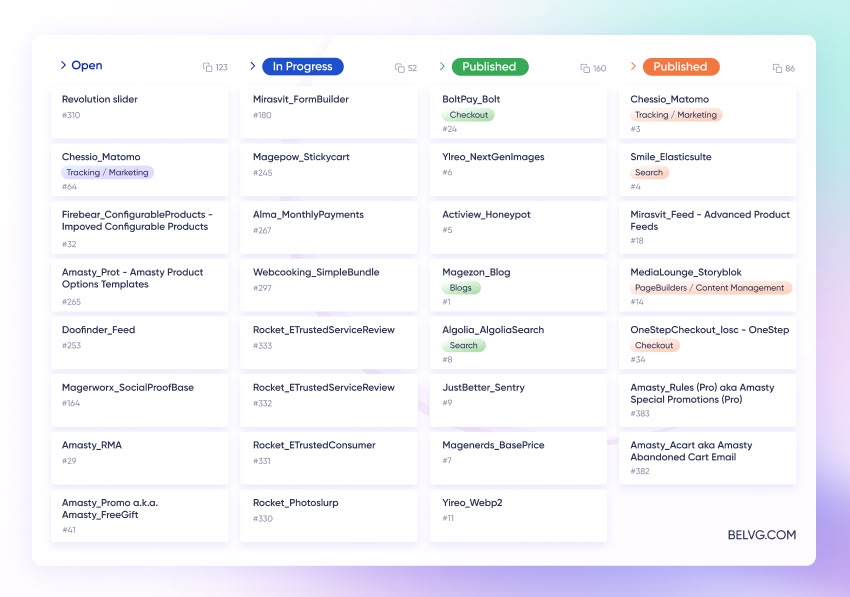
Task: Click the card count icon in Open column
Action: tap(208, 67)
